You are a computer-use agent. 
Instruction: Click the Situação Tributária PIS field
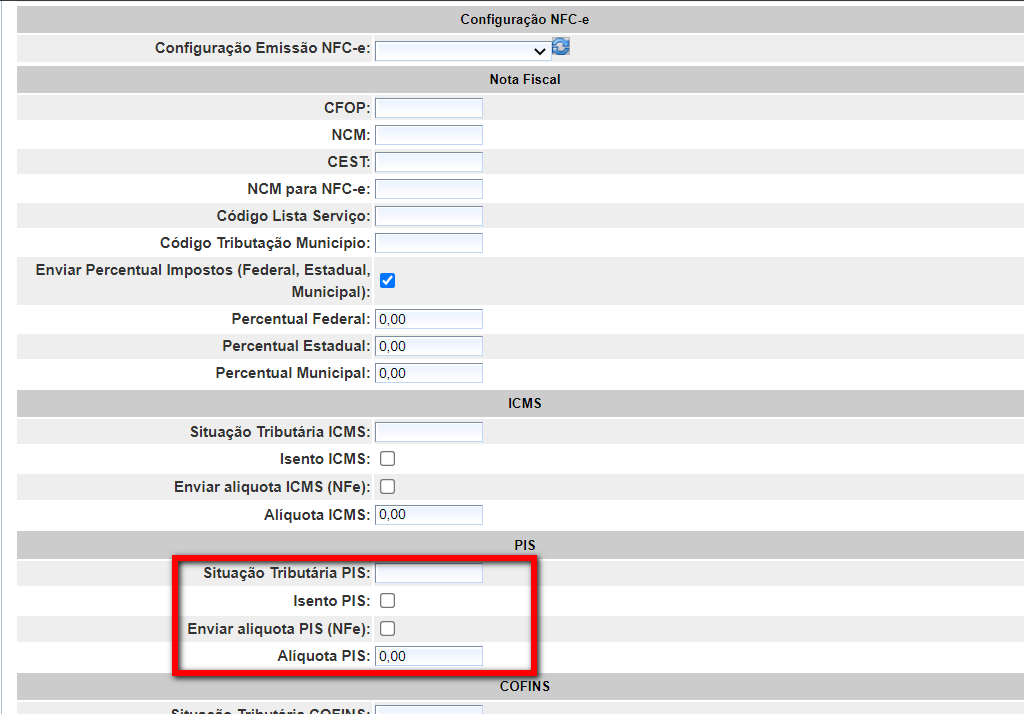(x=428, y=573)
